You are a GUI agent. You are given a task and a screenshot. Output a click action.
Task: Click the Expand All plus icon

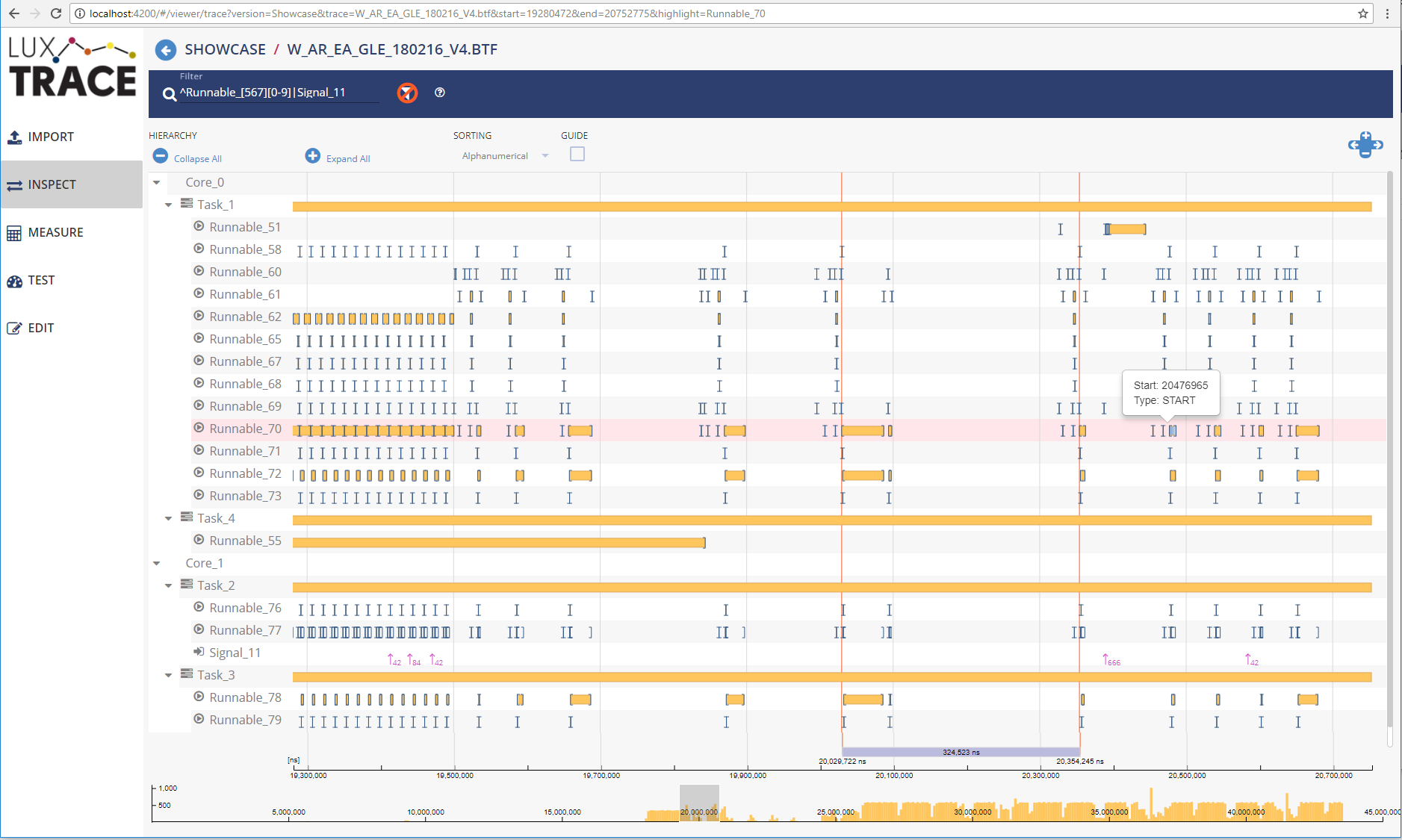pyautogui.click(x=313, y=156)
